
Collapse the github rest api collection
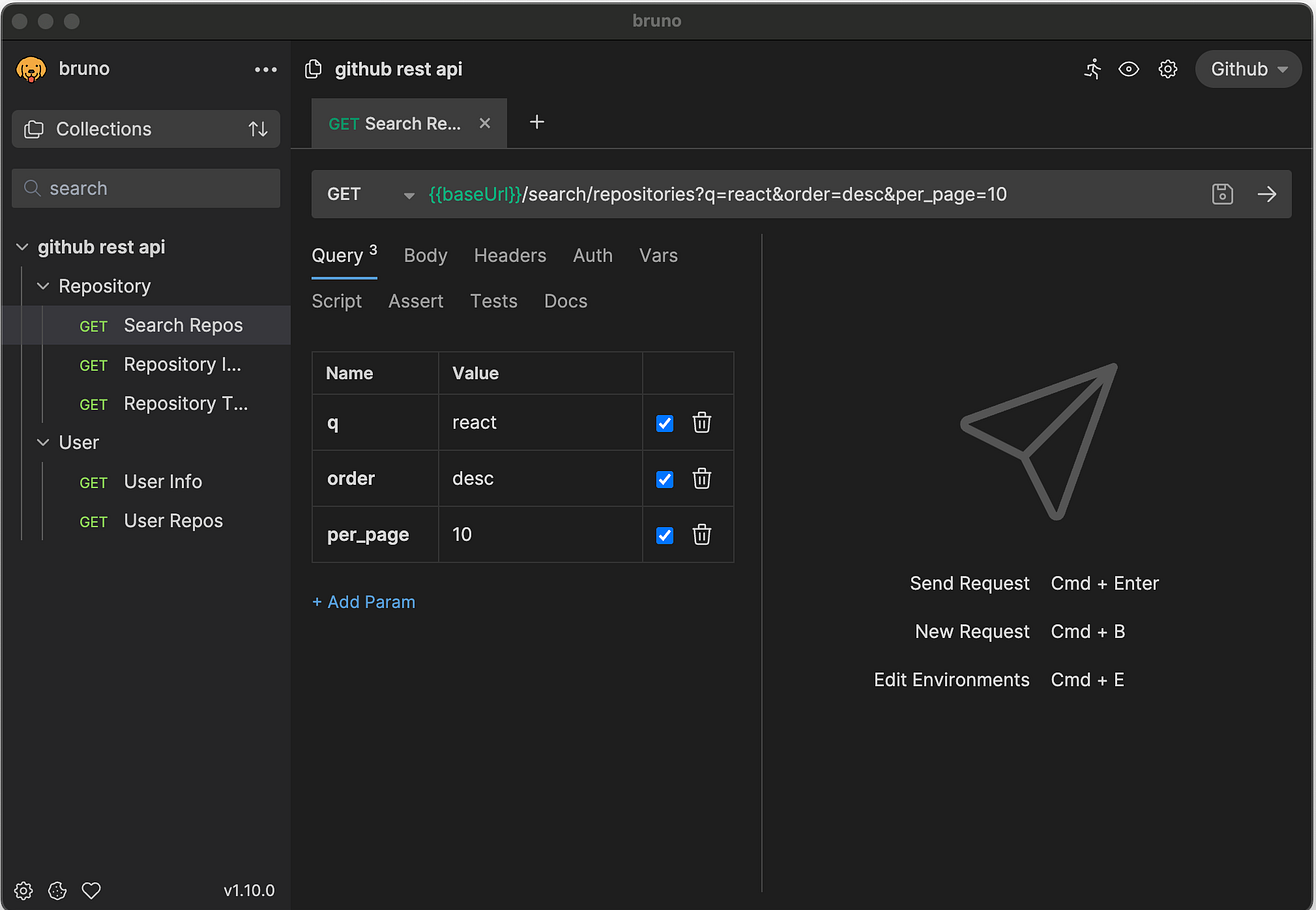click(23, 247)
